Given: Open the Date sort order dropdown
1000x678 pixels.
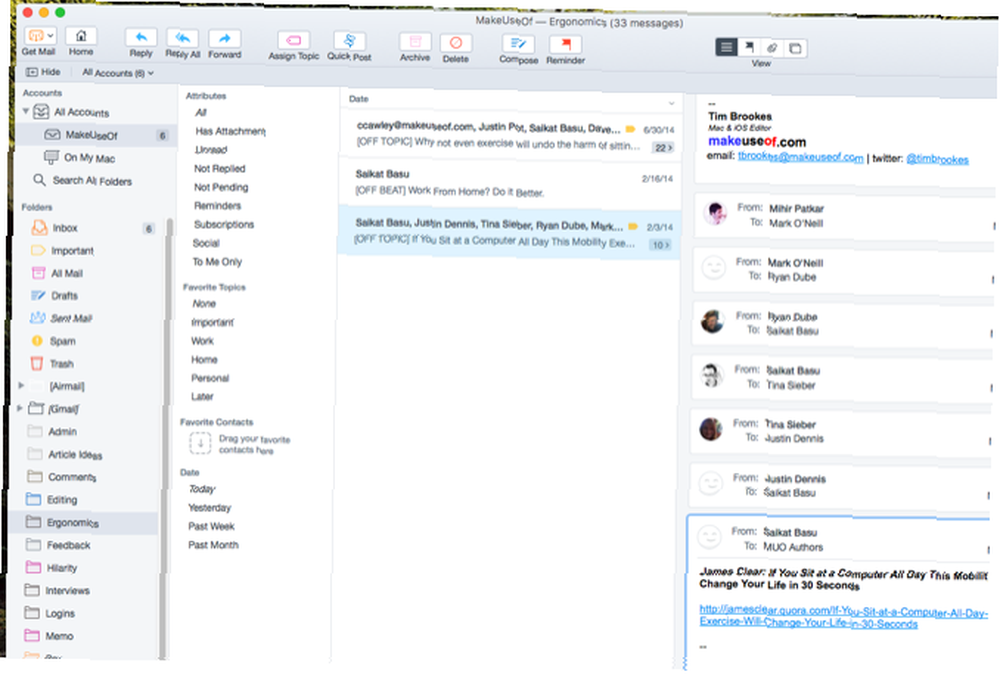Looking at the screenshot, I should 672,103.
